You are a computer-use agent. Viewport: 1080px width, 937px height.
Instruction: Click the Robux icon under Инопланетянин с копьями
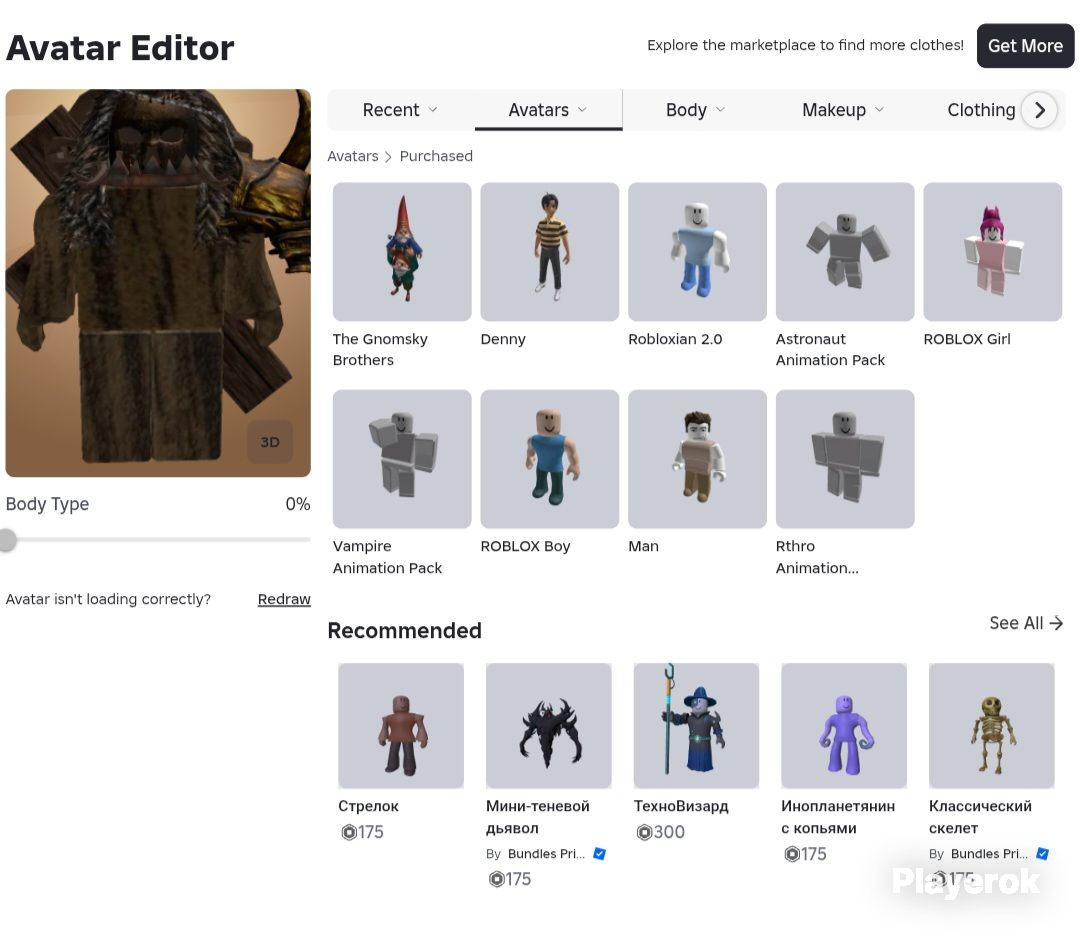coord(792,854)
